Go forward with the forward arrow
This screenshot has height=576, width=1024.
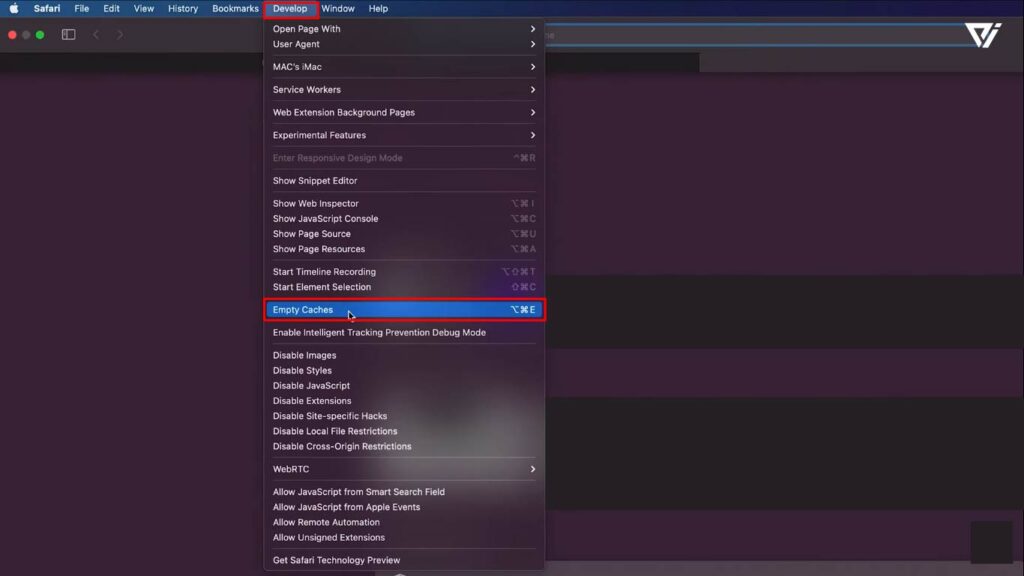[120, 35]
